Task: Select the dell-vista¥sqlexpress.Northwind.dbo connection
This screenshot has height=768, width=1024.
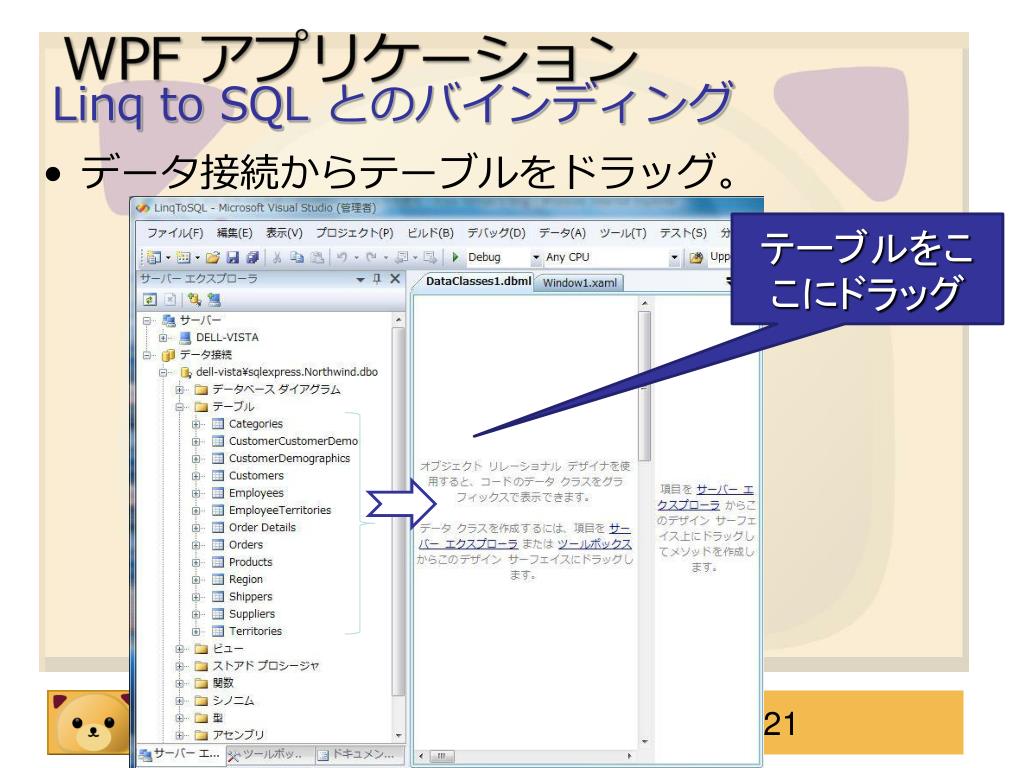Action: (x=287, y=372)
